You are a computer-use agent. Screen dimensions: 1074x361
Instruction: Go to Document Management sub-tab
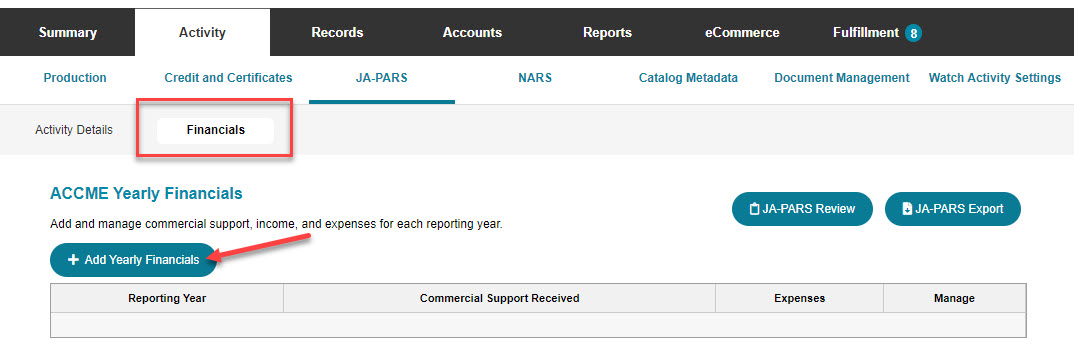click(842, 78)
